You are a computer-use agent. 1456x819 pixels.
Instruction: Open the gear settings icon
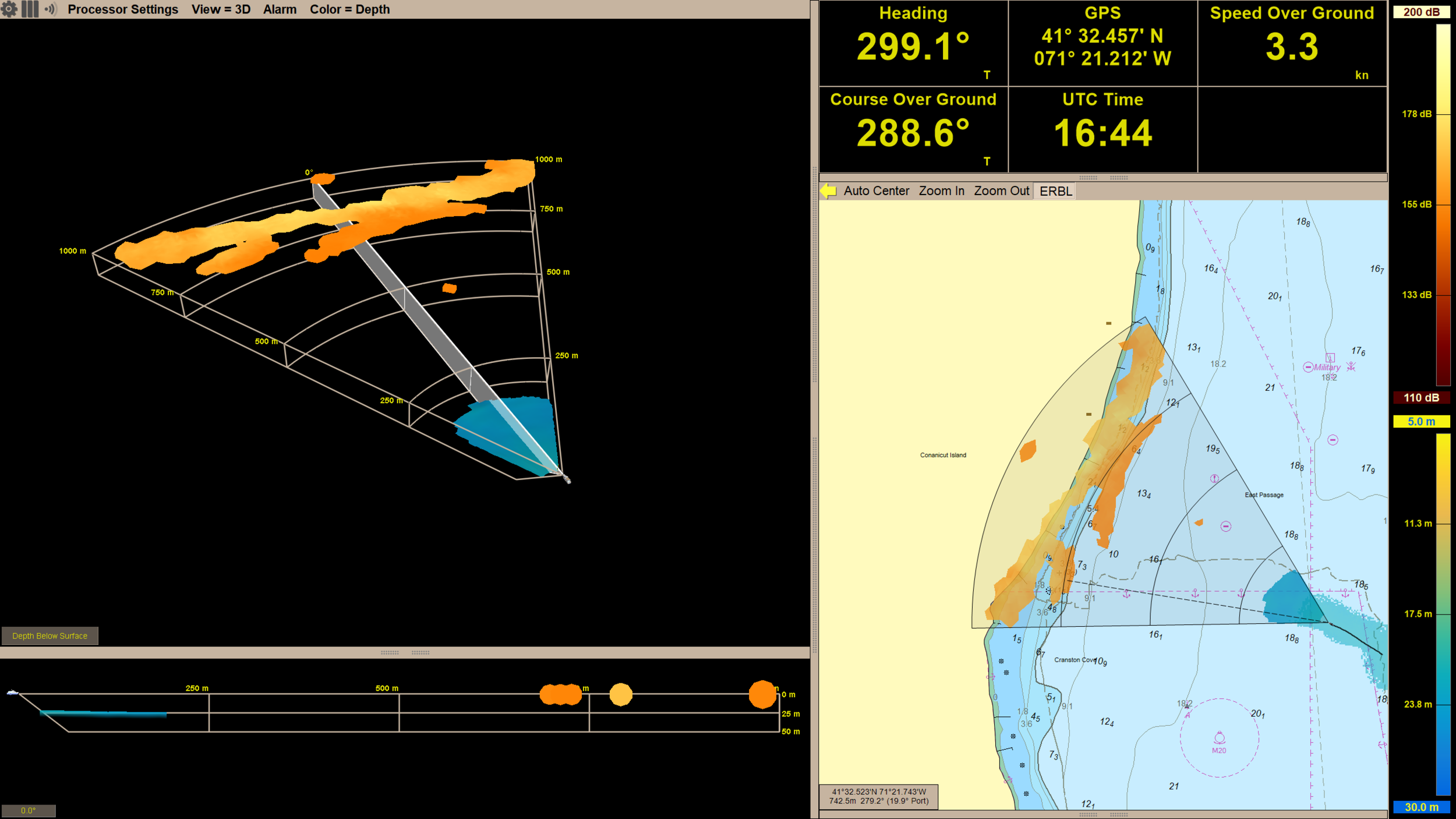(x=9, y=9)
